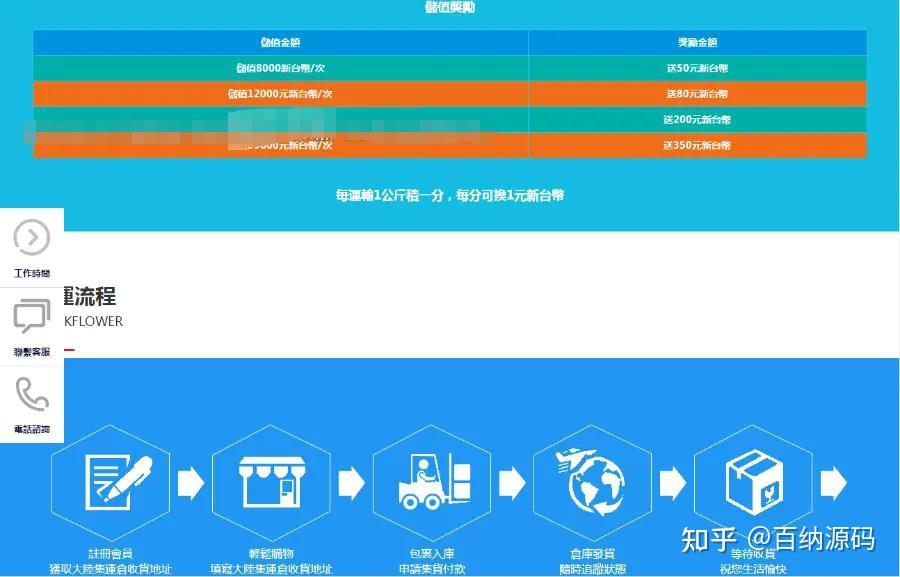Select the 送200元新台幣 reward cell

click(x=697, y=119)
